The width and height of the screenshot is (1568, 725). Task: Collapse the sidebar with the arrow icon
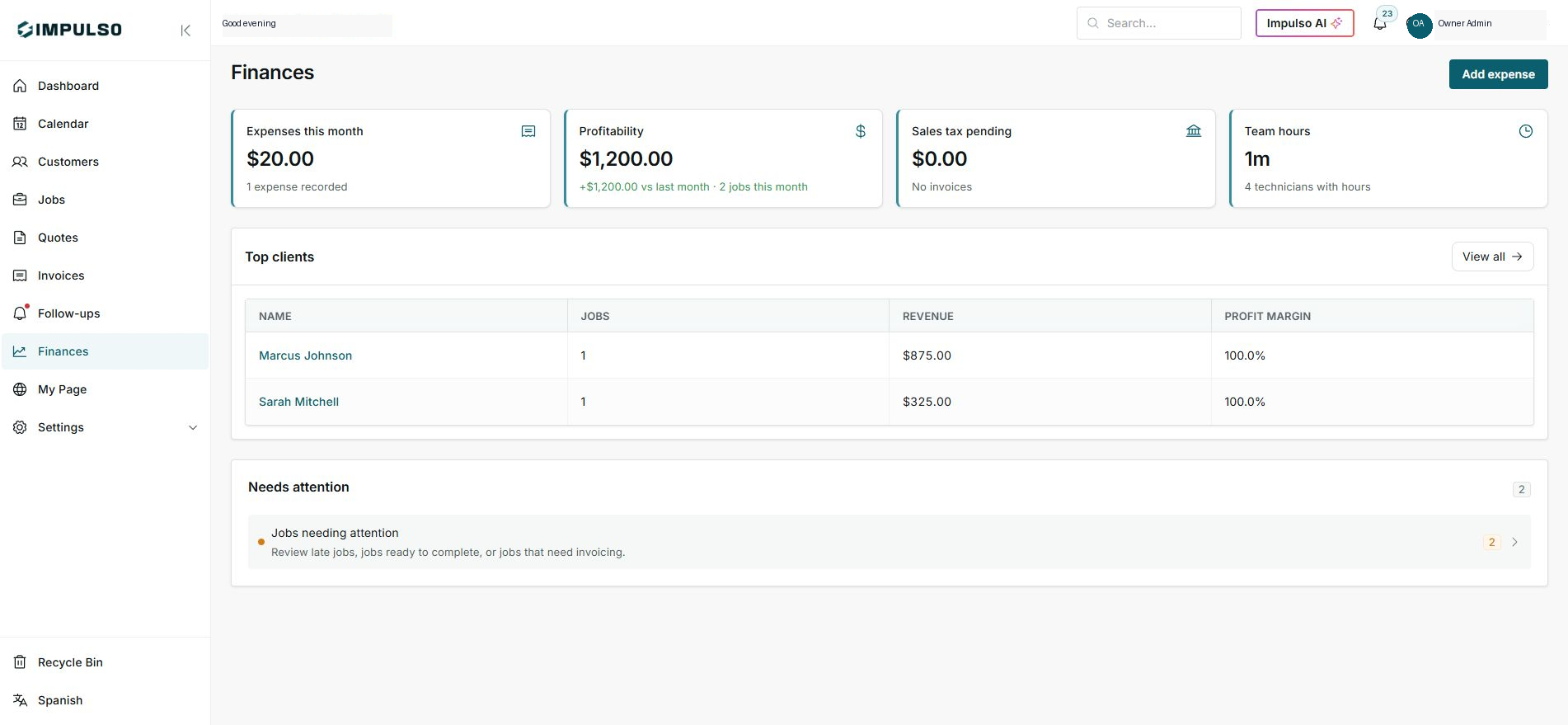point(185,31)
